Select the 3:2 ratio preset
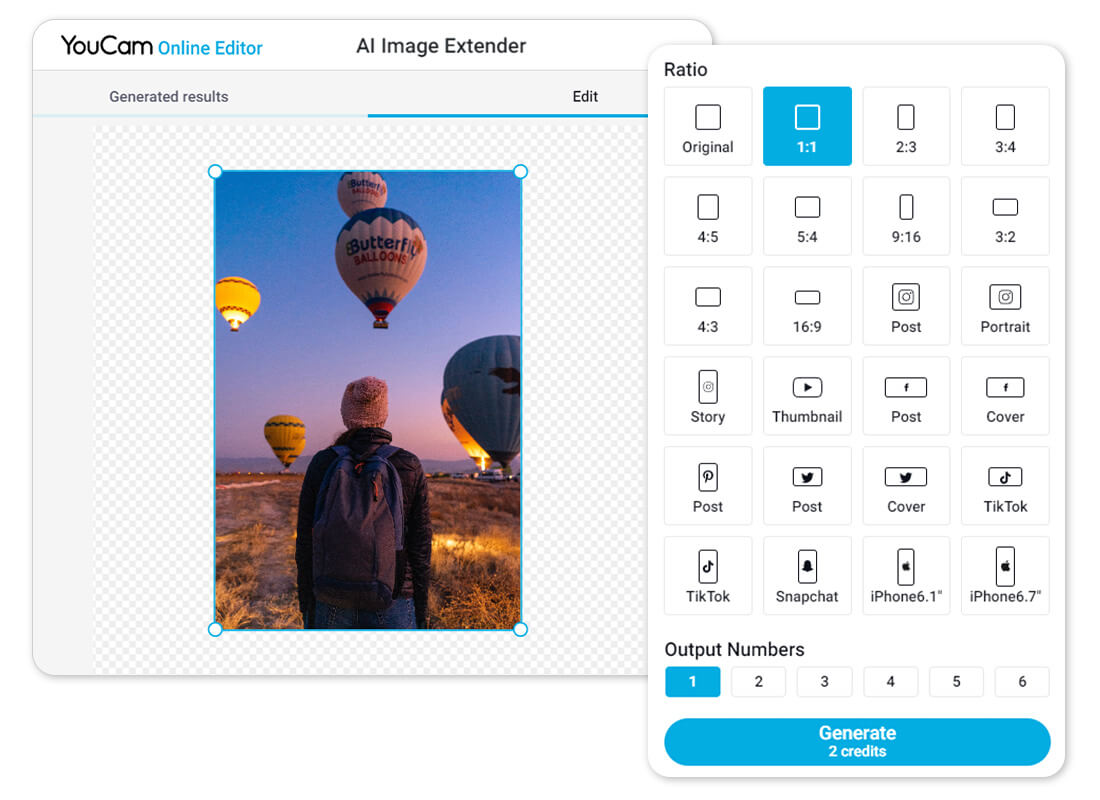Viewport: 1100px width, 800px height. (x=1005, y=216)
